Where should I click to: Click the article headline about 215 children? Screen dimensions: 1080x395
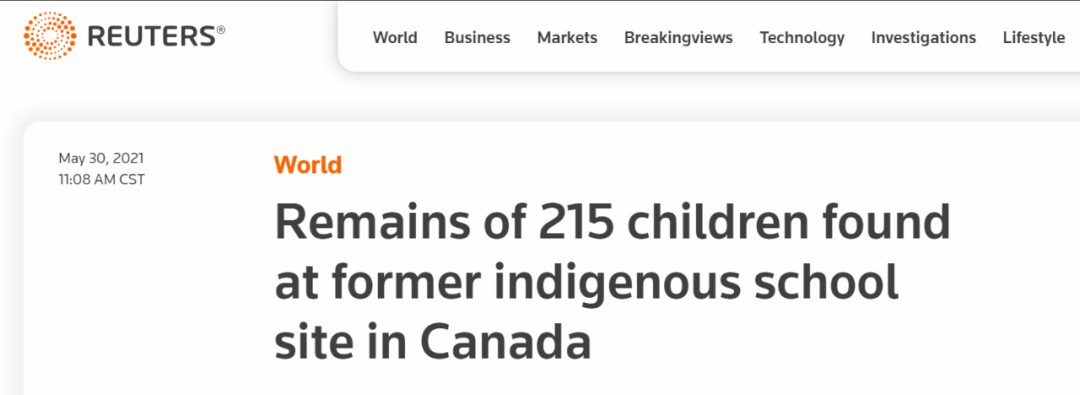click(612, 283)
